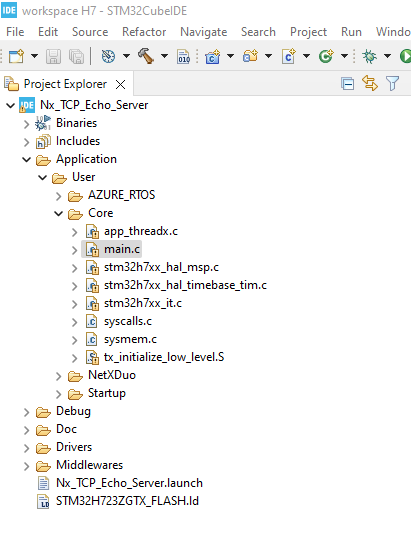Open the Run menu
The height and width of the screenshot is (560, 411).
pos(351,32)
